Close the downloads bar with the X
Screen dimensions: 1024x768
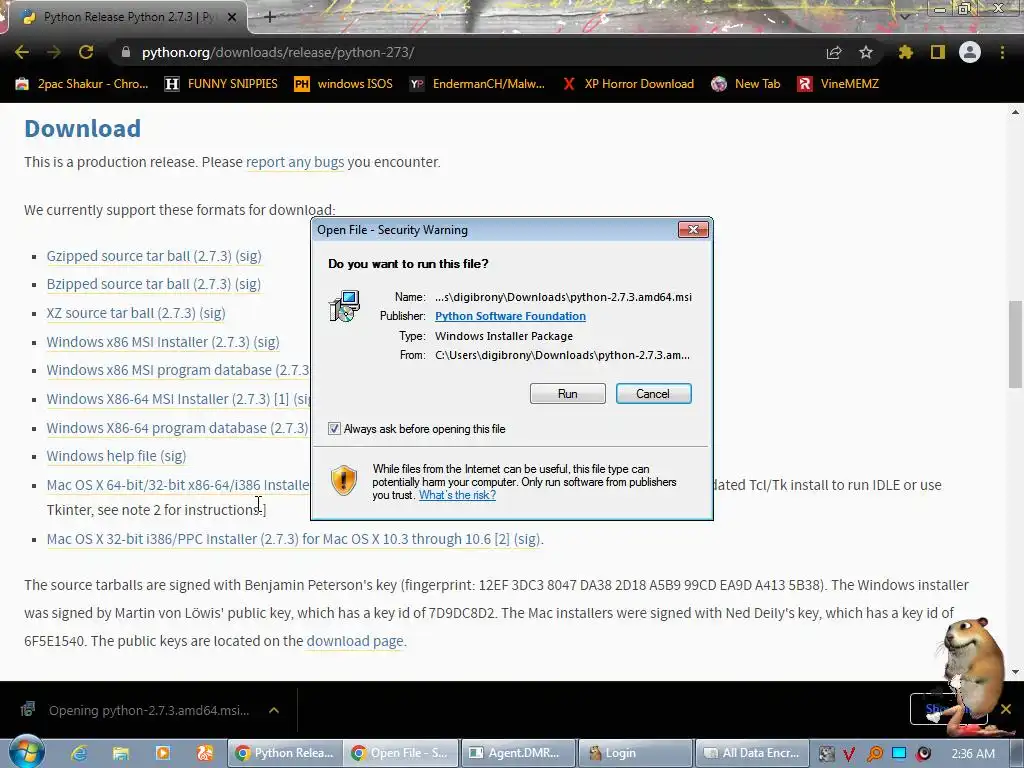click(1006, 709)
